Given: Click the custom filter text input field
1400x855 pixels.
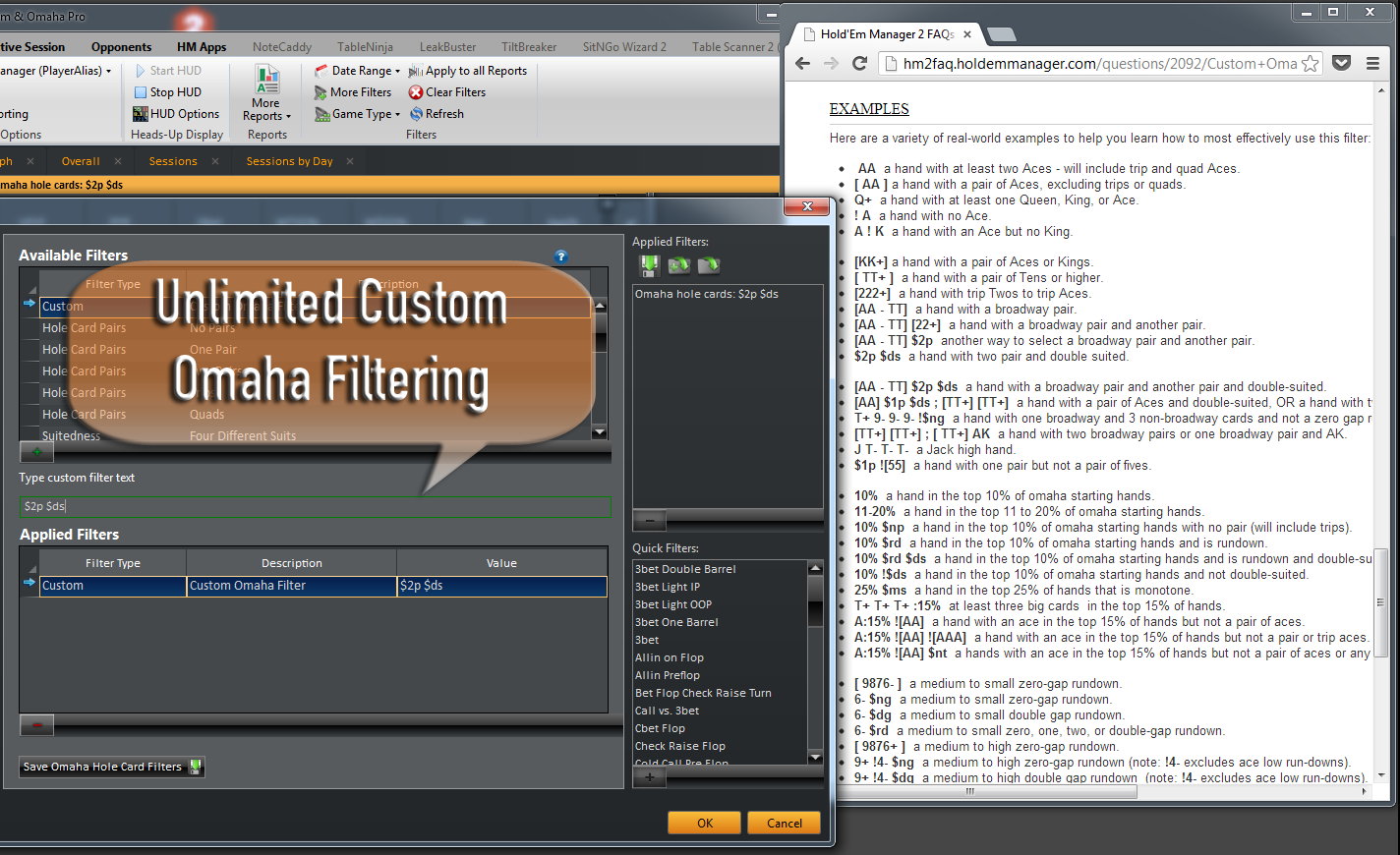Looking at the screenshot, I should click(315, 506).
